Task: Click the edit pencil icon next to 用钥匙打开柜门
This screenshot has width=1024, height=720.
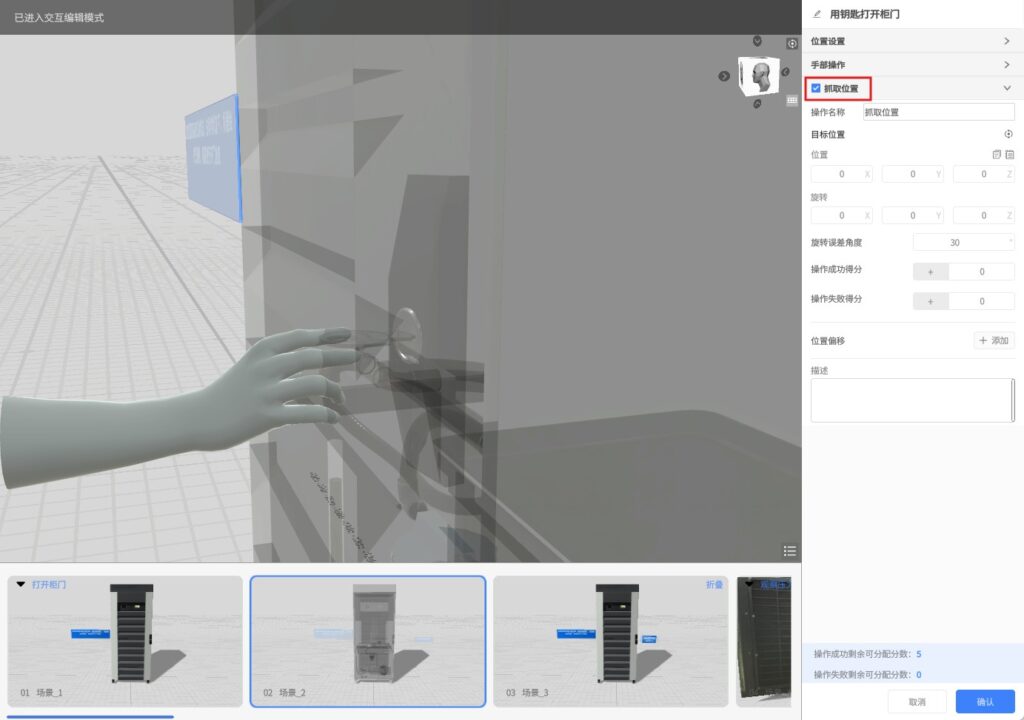Action: coord(818,14)
